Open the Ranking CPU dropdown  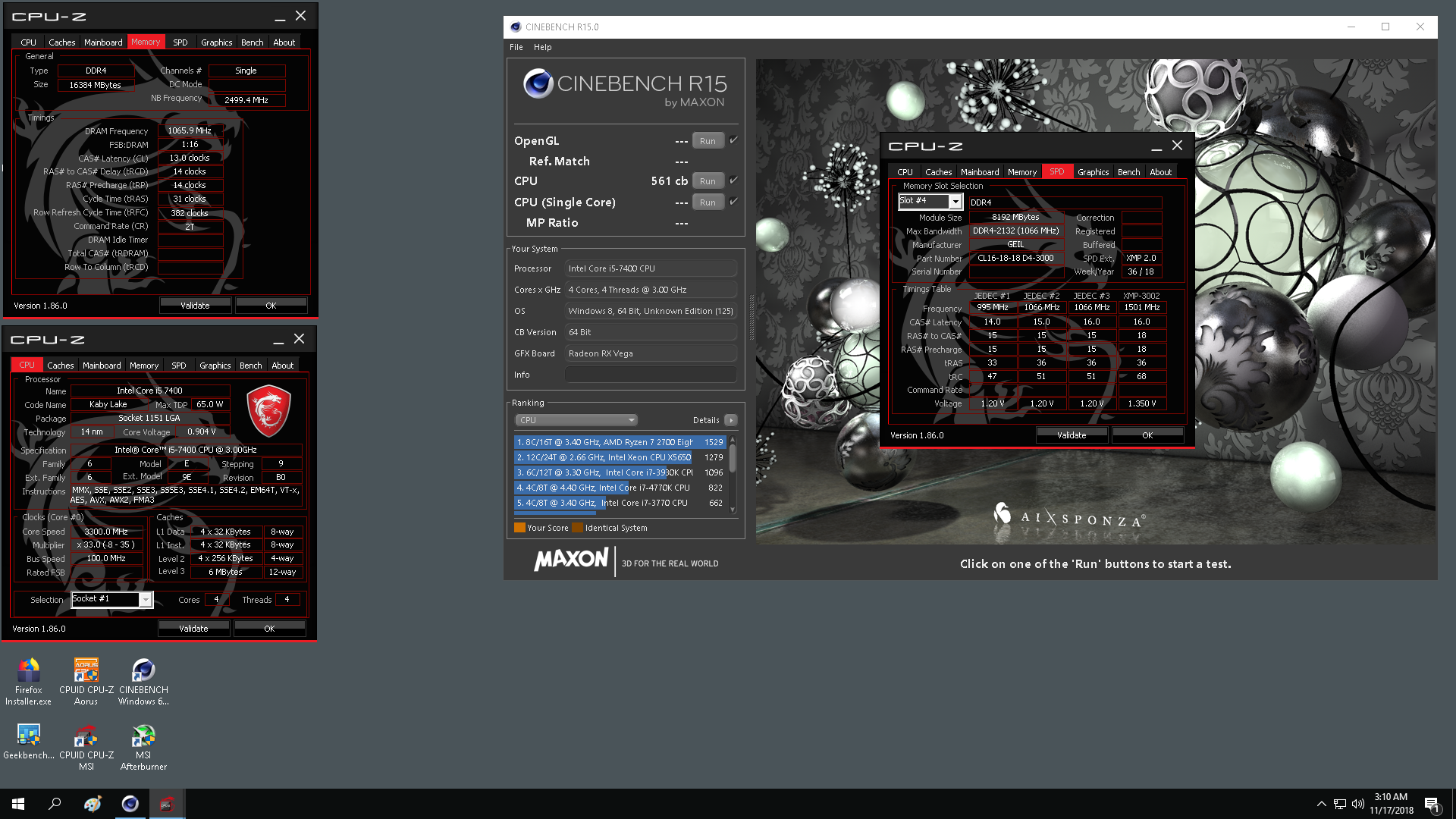pyautogui.click(x=576, y=420)
